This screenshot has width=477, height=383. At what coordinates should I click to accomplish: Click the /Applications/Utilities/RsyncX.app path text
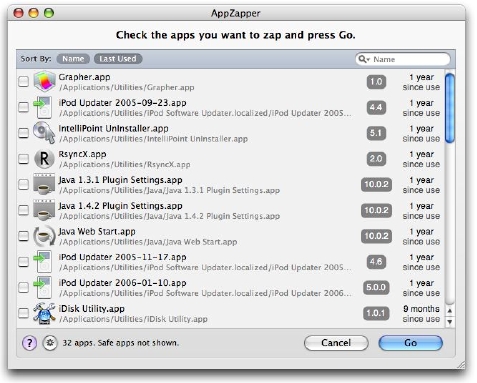pos(125,165)
